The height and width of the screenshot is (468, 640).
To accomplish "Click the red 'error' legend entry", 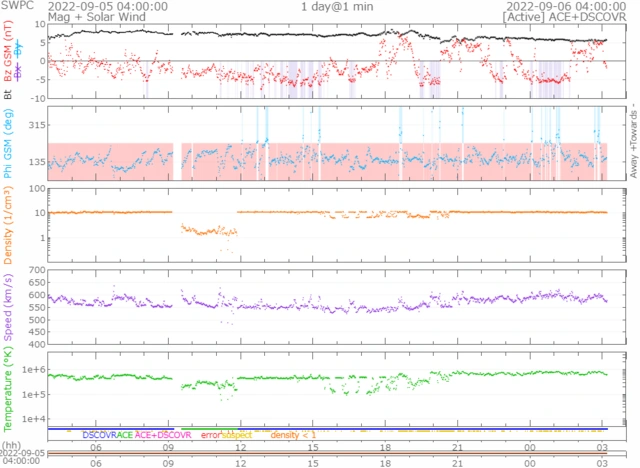I will coord(211,436).
